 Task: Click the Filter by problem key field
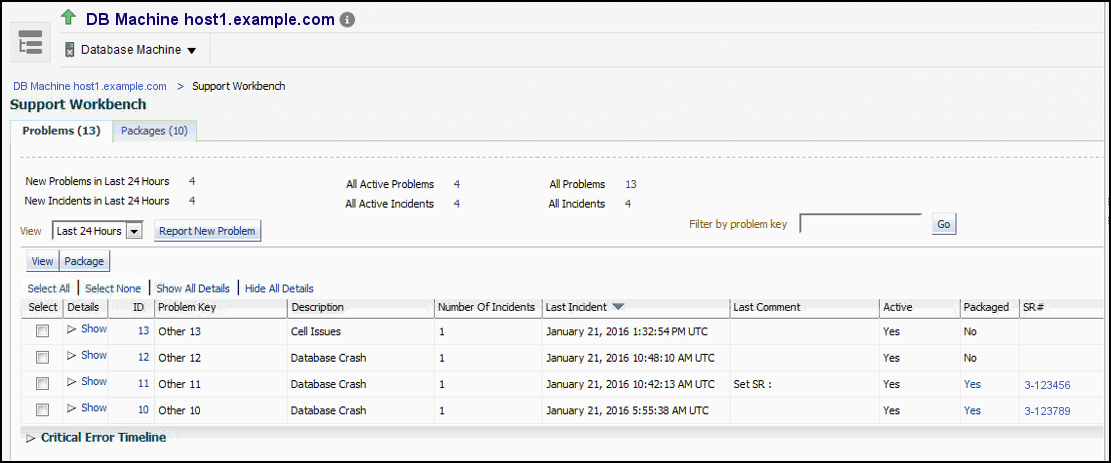pos(860,224)
